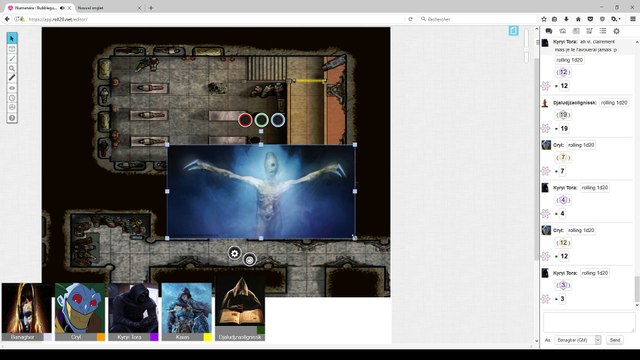The height and width of the screenshot is (360, 640).
Task: Switch to the Chat tab icon
Action: [x=549, y=31]
